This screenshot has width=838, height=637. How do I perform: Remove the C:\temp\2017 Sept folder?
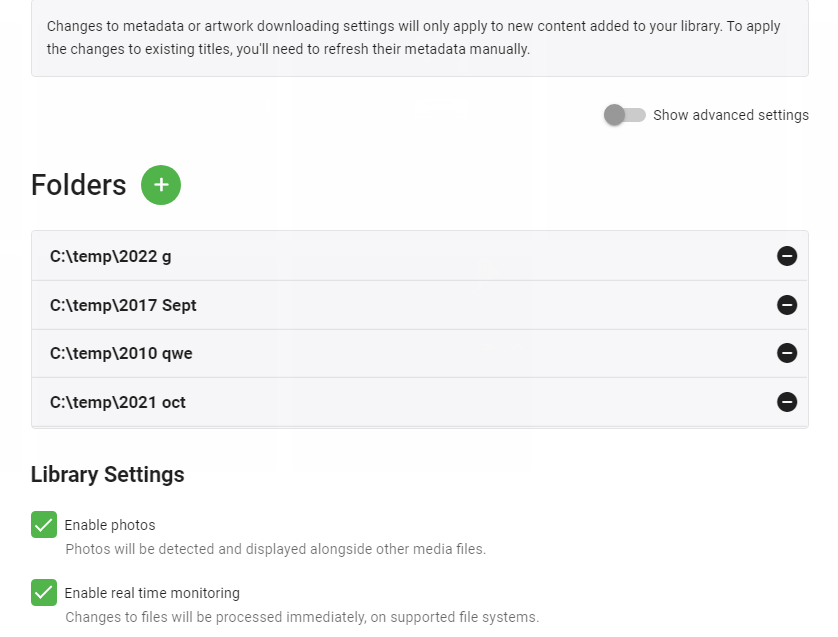(x=787, y=305)
